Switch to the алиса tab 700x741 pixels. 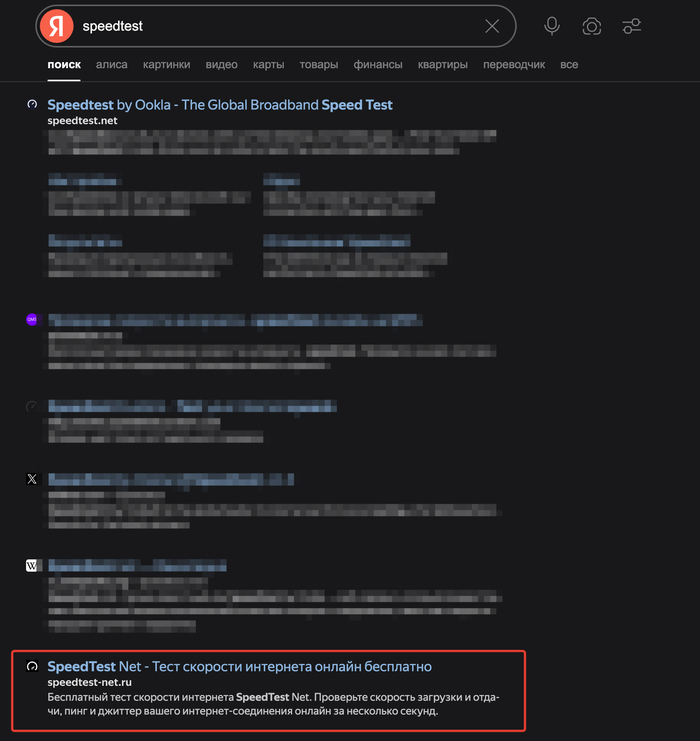[112, 65]
